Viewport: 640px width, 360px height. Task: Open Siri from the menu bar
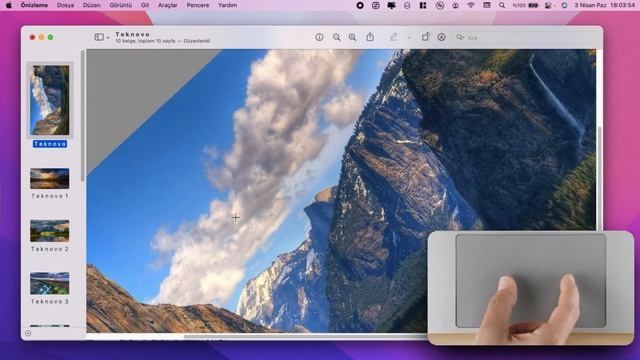coord(564,5)
